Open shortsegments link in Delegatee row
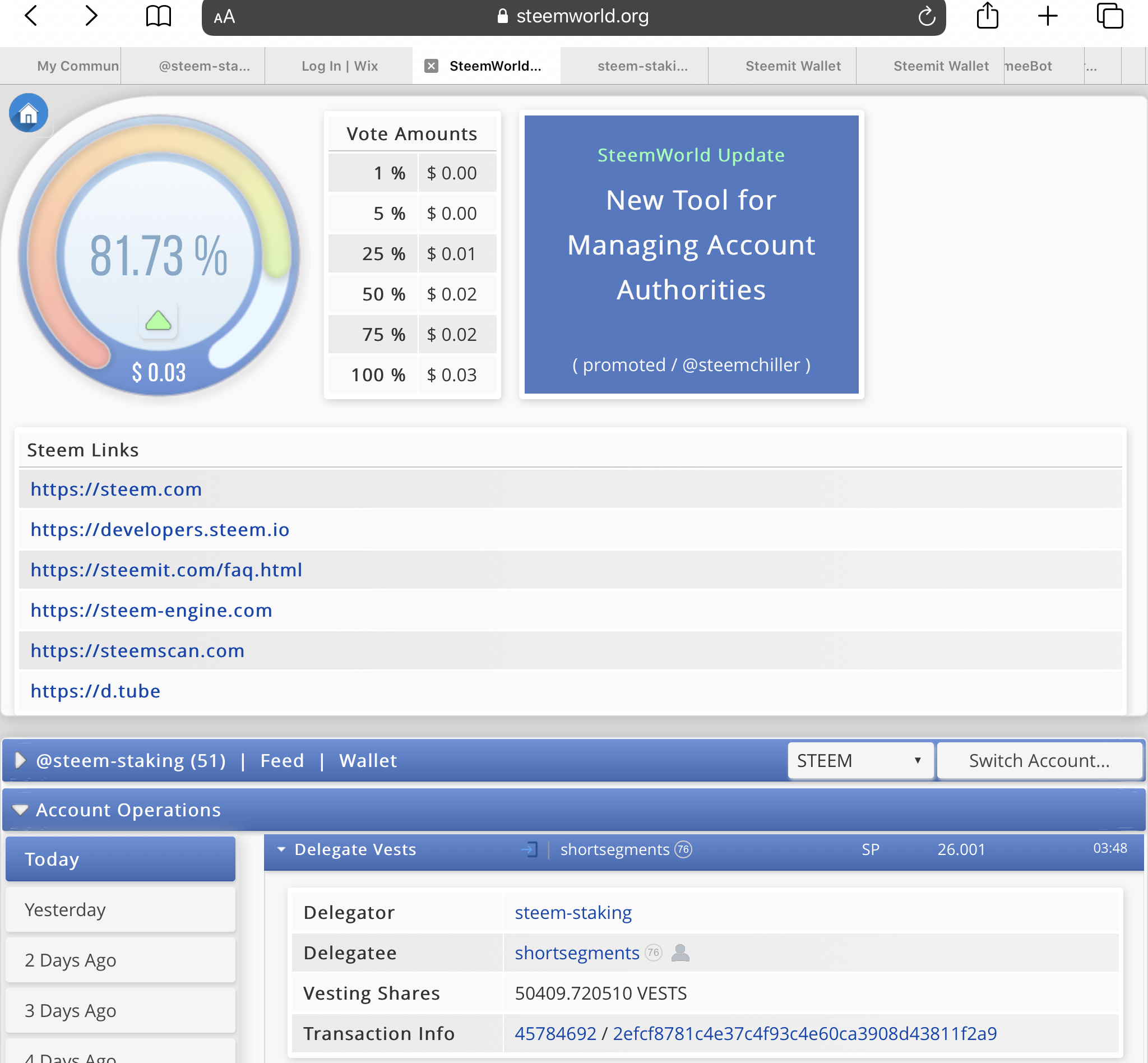The image size is (1148, 1063). (577, 953)
